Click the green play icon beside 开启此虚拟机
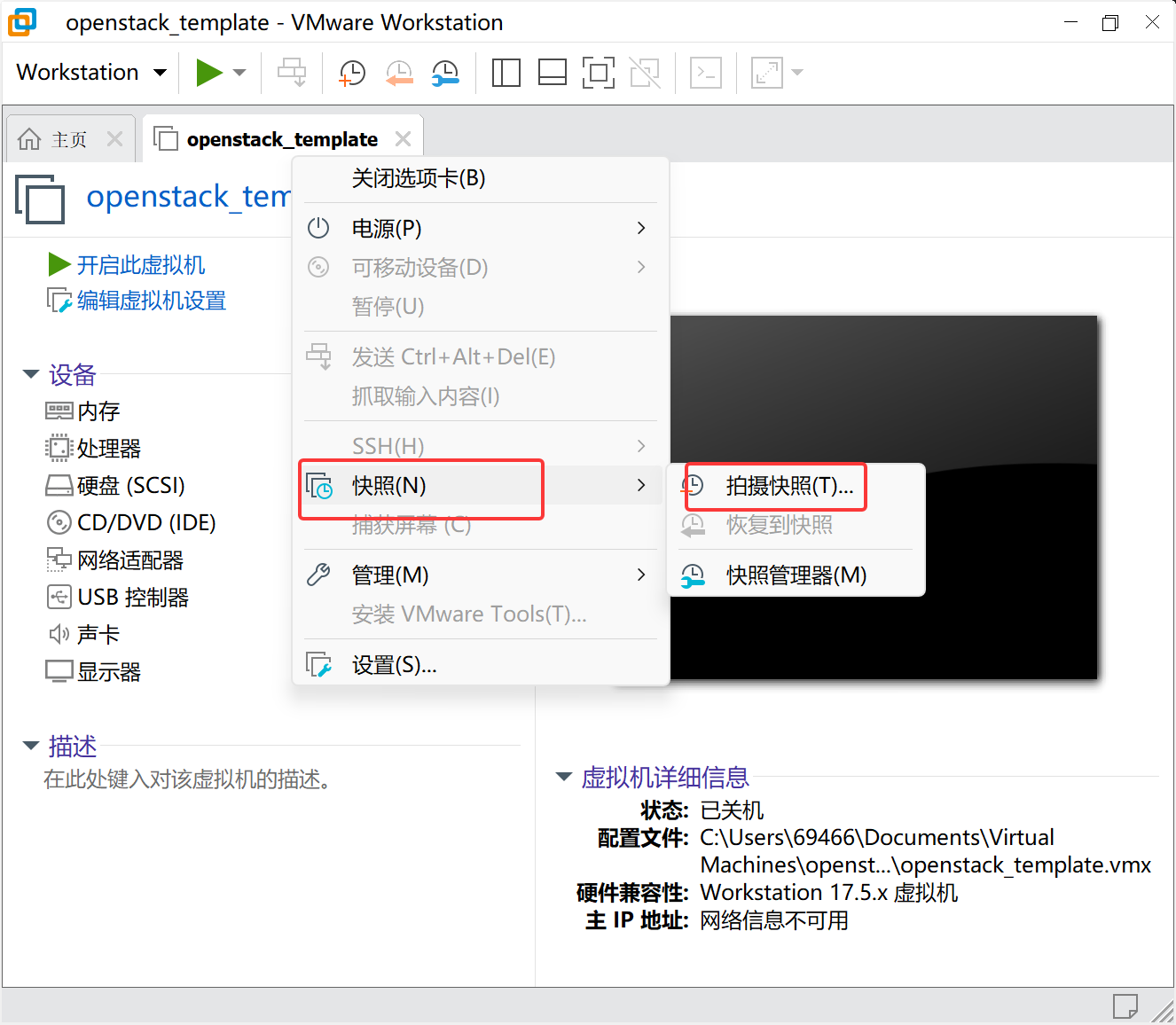 click(x=59, y=264)
